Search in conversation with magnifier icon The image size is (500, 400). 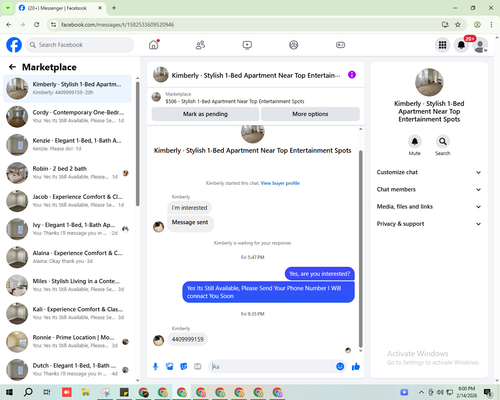[x=443, y=141]
